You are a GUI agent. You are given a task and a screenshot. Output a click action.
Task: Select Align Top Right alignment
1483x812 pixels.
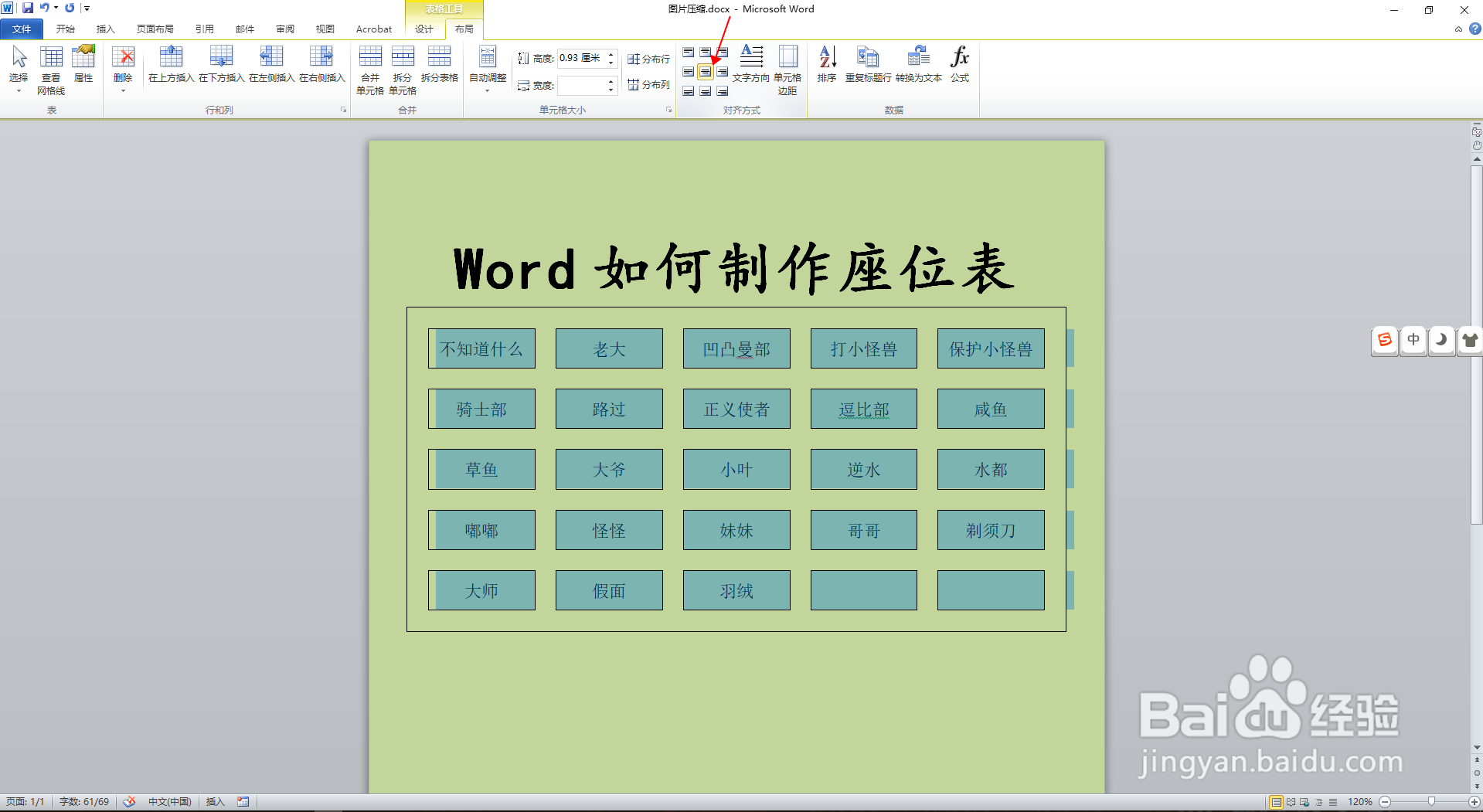click(722, 53)
